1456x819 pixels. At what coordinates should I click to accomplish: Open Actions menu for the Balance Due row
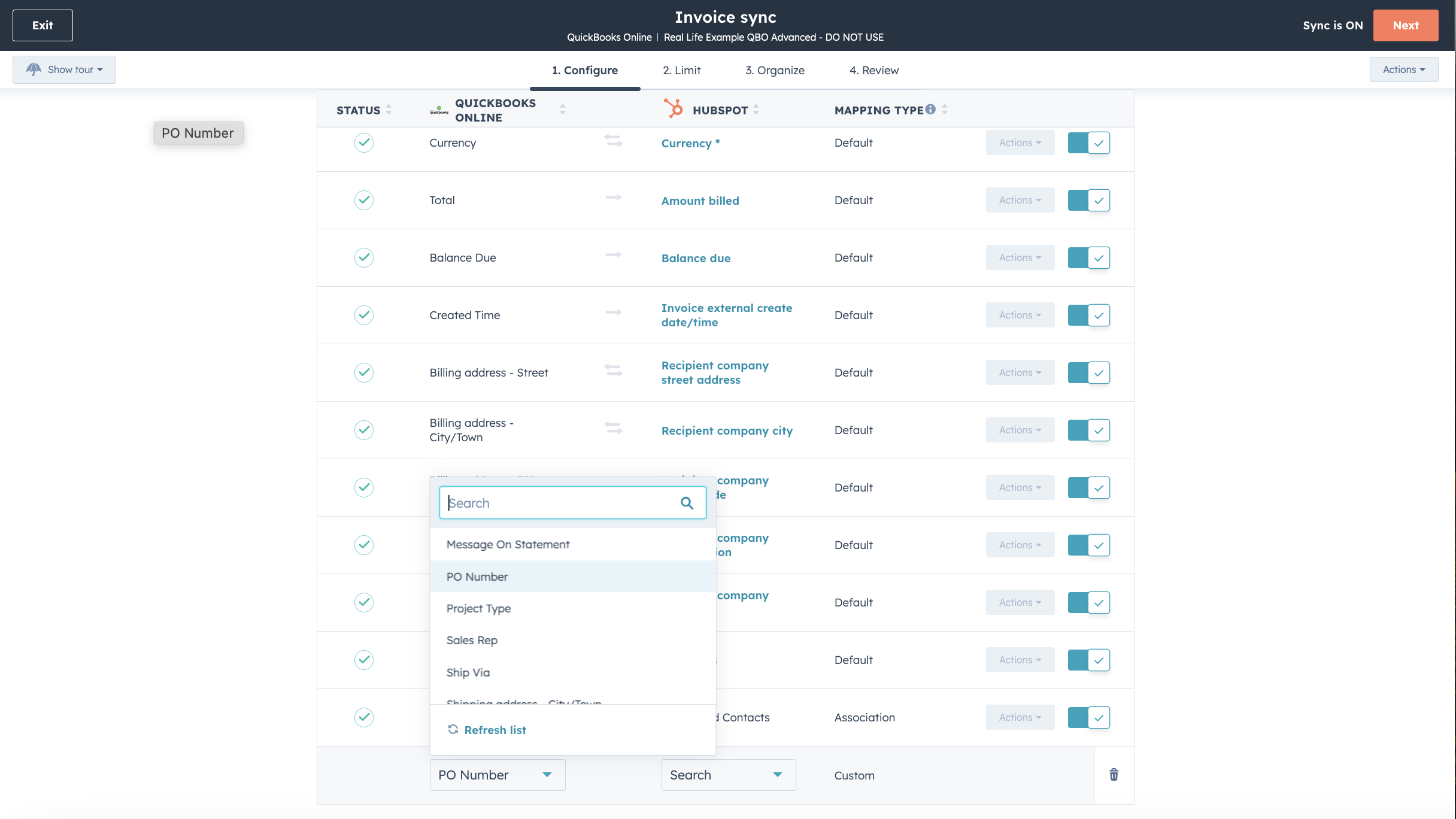[x=1020, y=257]
